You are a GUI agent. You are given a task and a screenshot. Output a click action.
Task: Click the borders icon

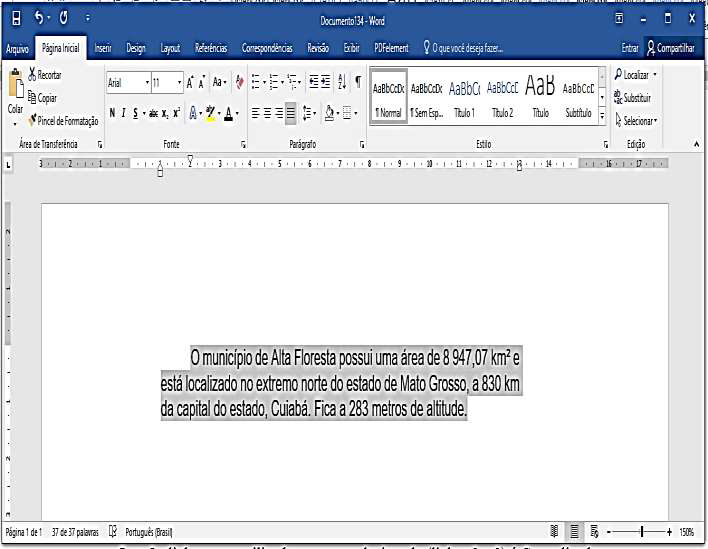pyautogui.click(x=347, y=113)
